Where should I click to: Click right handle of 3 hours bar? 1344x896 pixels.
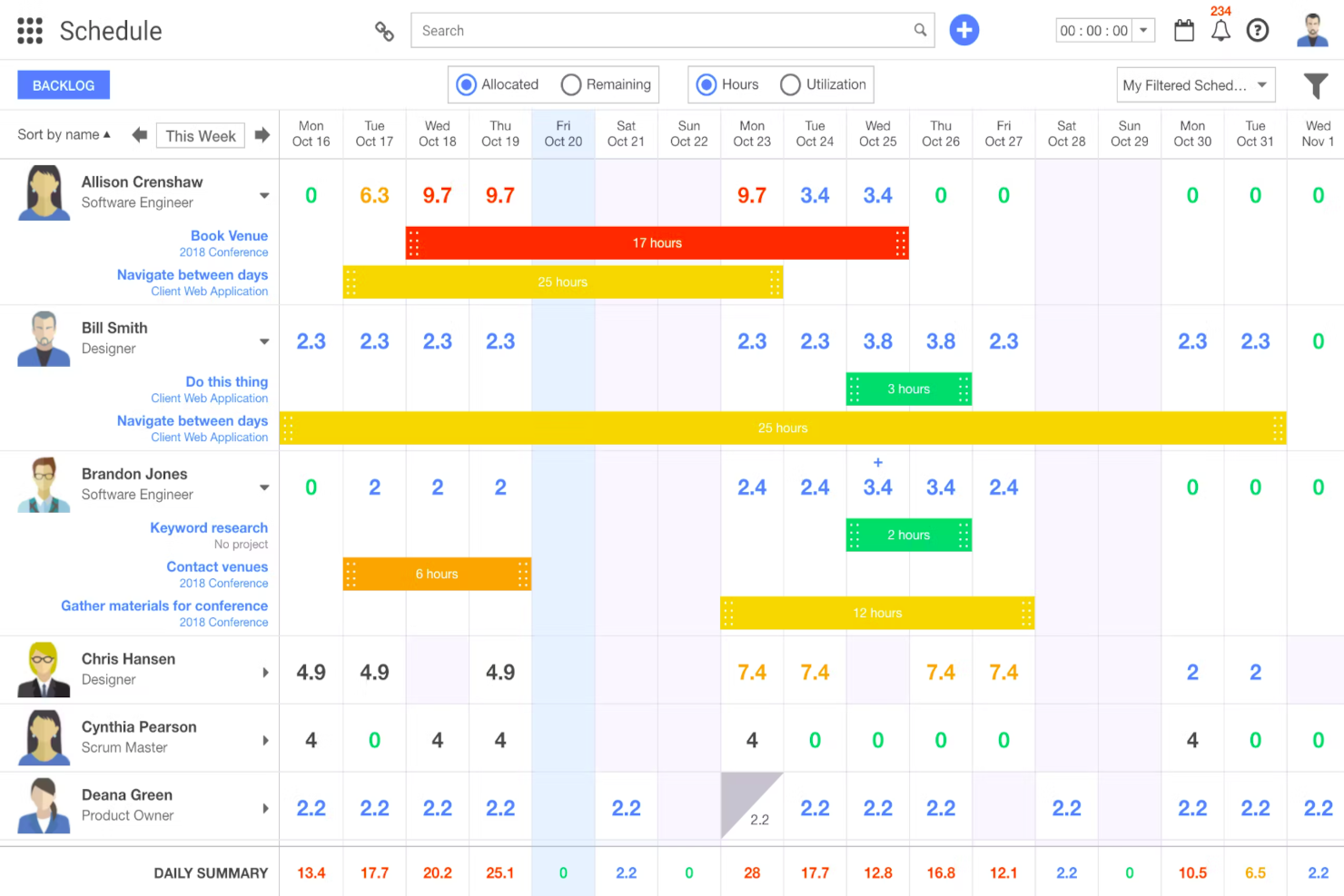click(x=964, y=389)
